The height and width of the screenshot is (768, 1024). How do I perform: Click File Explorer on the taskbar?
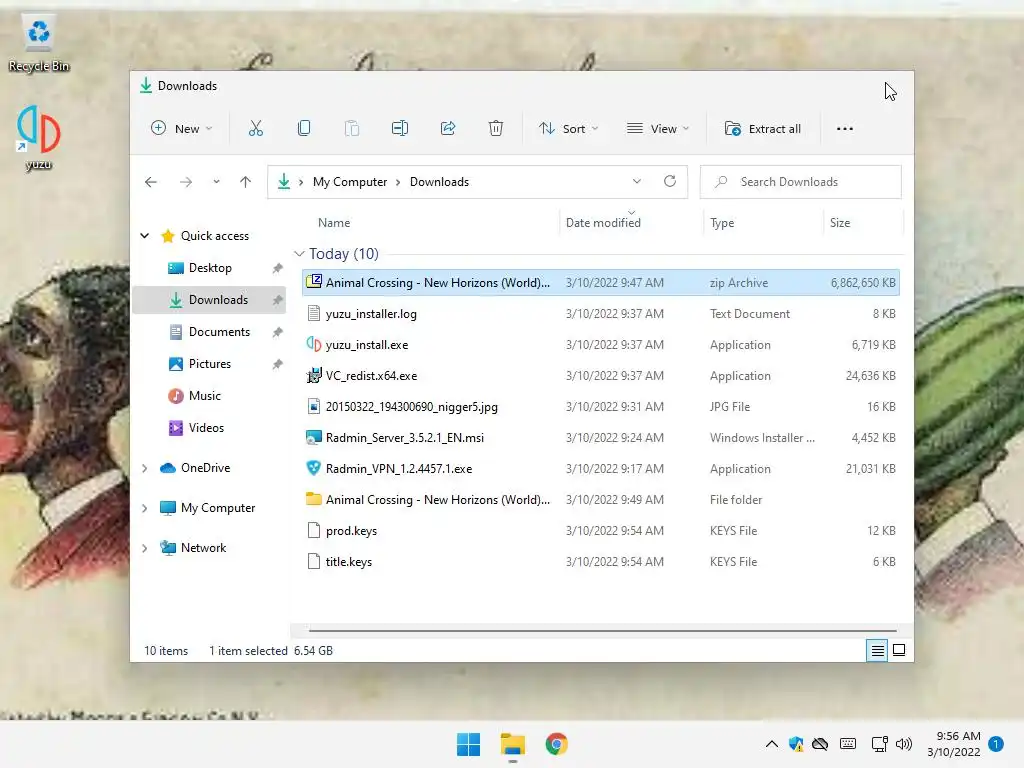pos(513,744)
